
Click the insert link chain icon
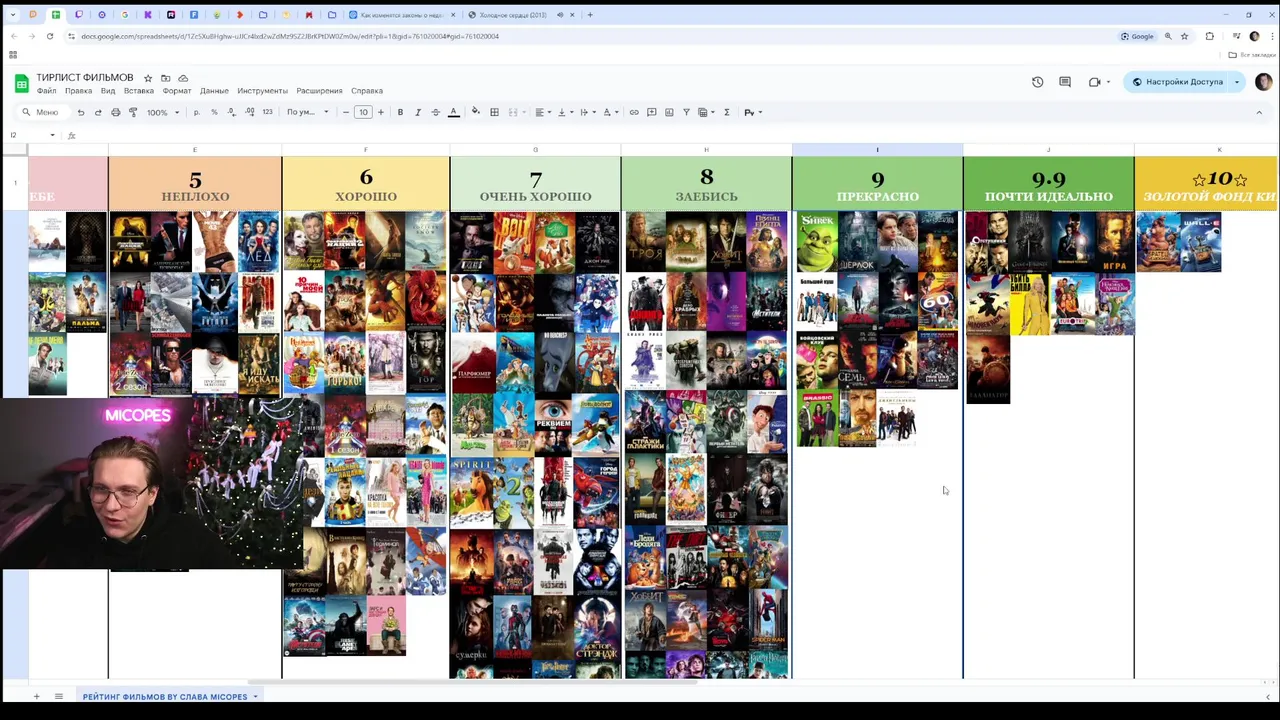633,112
